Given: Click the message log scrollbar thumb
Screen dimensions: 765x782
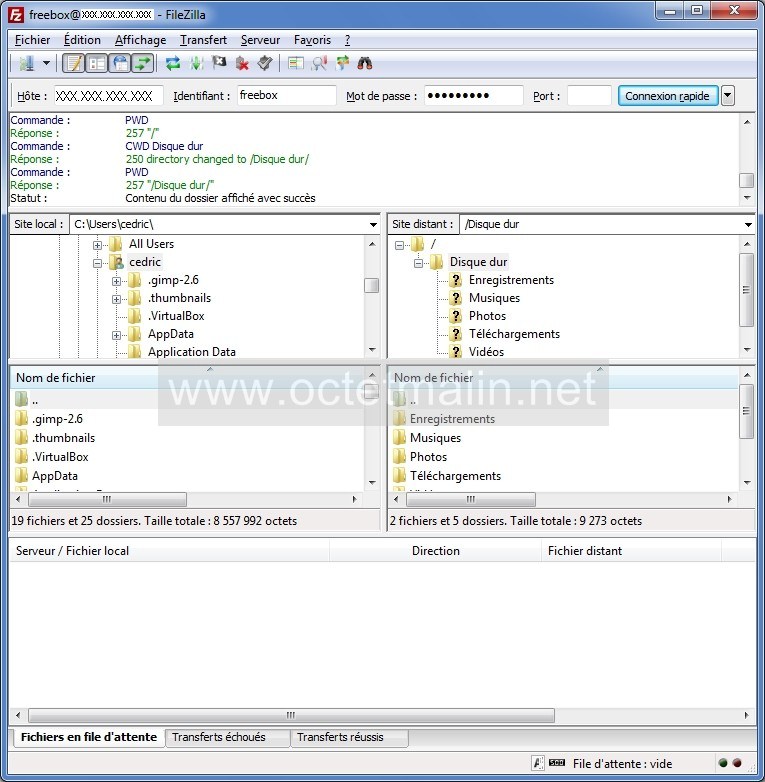Looking at the screenshot, I should [747, 180].
